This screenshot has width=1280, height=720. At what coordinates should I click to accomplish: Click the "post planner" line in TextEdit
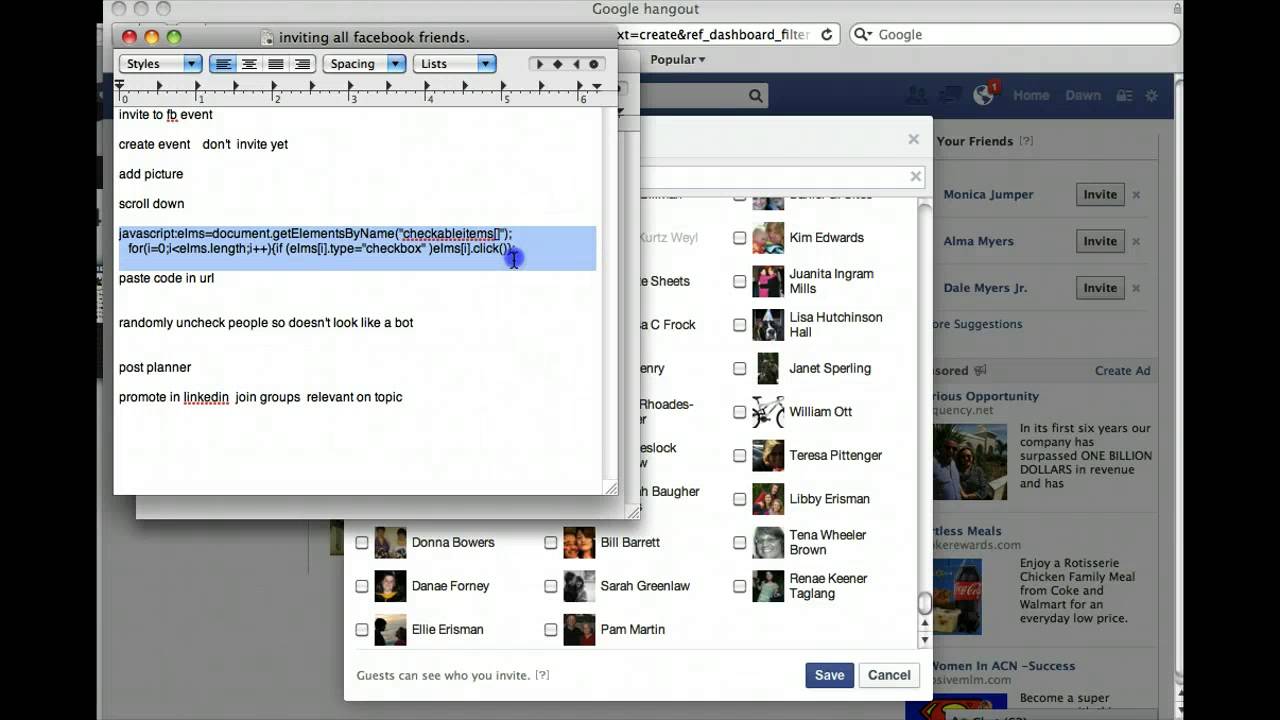(x=155, y=367)
